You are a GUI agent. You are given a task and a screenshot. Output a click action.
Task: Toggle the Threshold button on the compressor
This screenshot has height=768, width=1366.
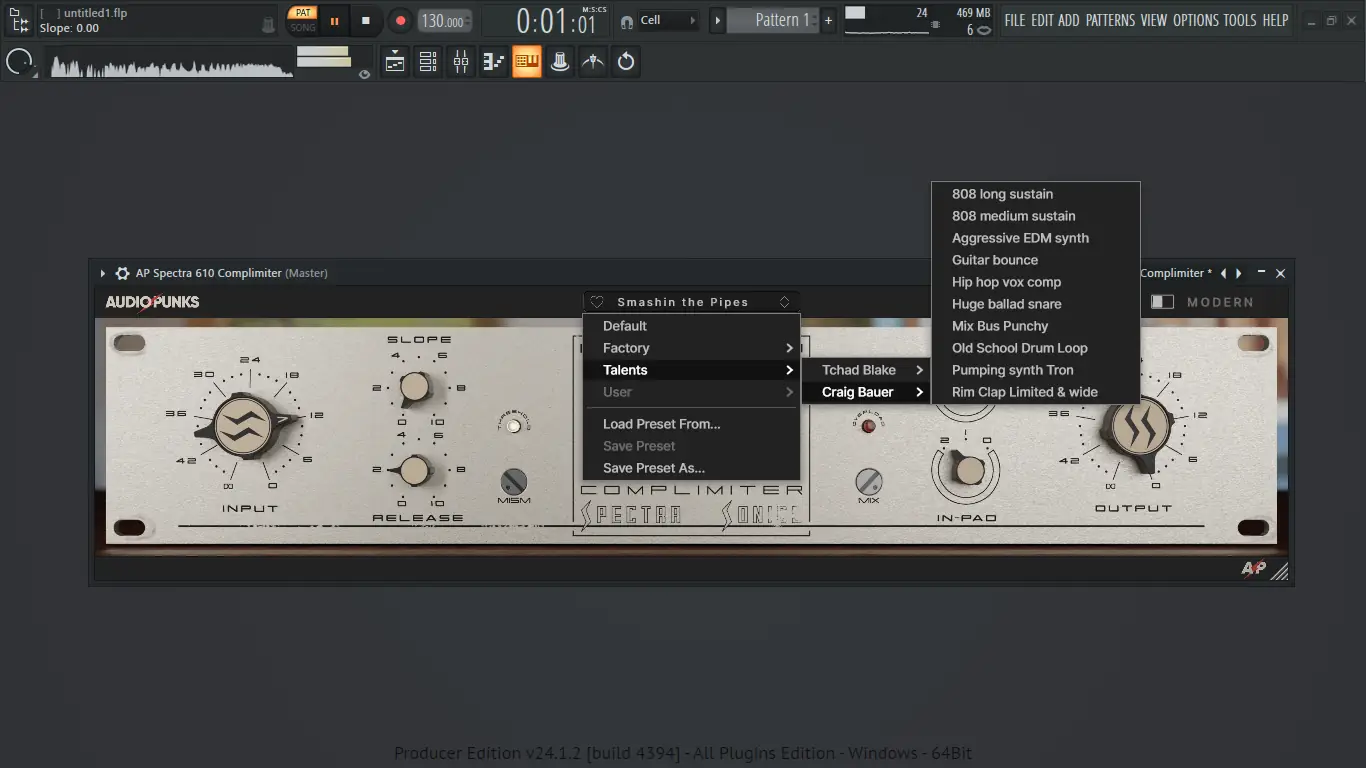(514, 426)
